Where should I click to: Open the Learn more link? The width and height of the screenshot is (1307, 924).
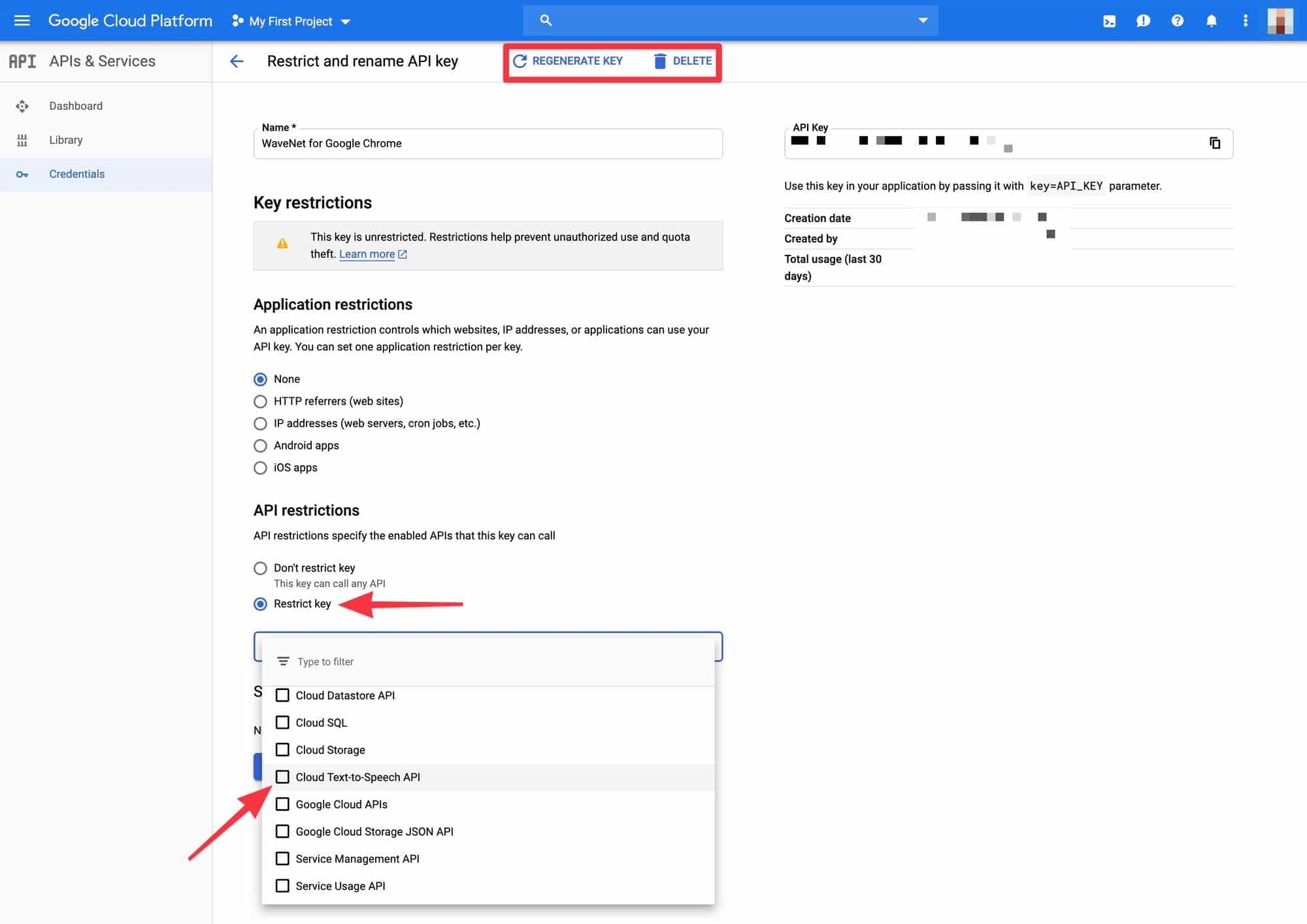point(367,254)
